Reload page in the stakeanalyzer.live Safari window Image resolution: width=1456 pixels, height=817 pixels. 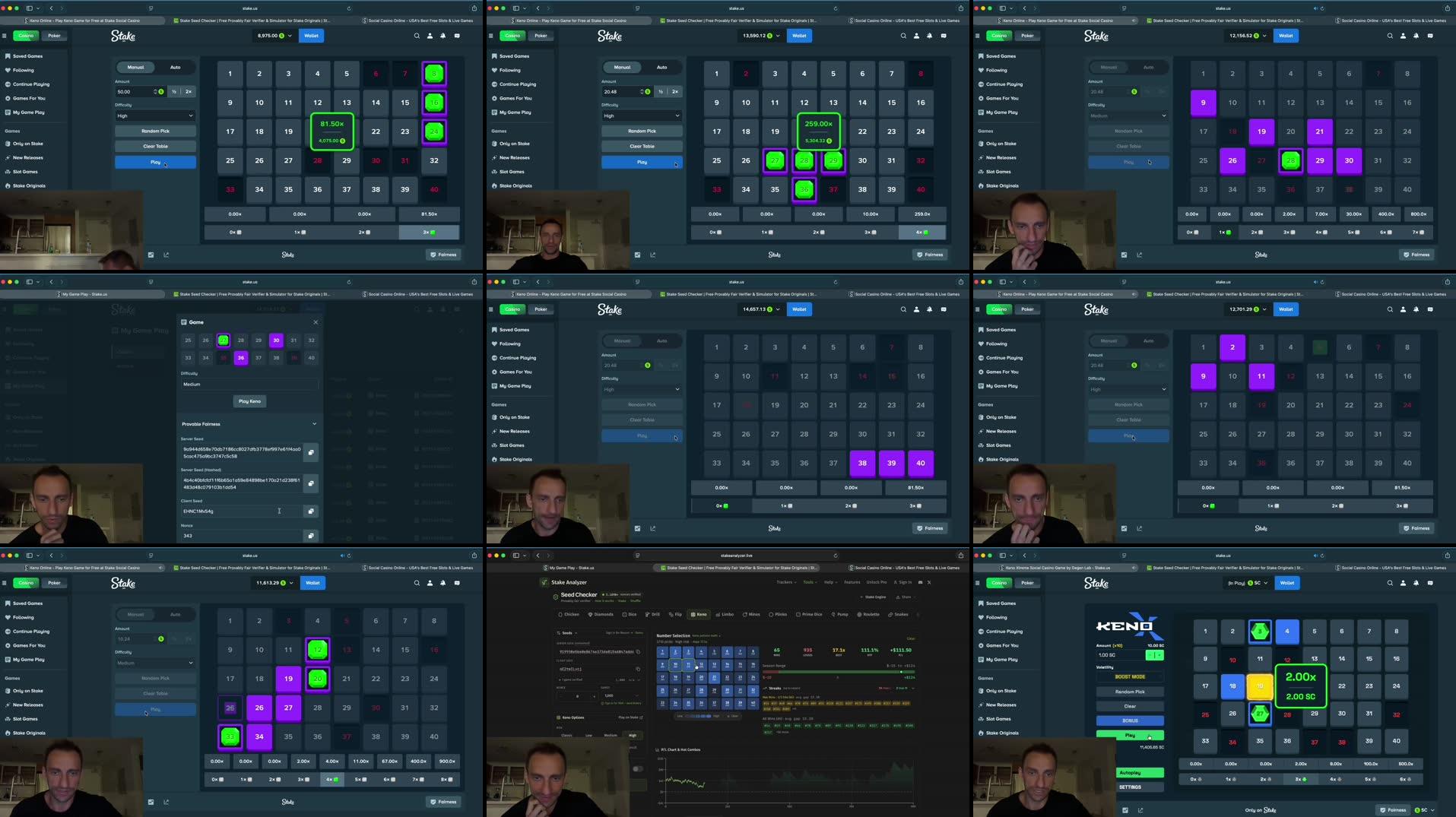[x=835, y=556]
